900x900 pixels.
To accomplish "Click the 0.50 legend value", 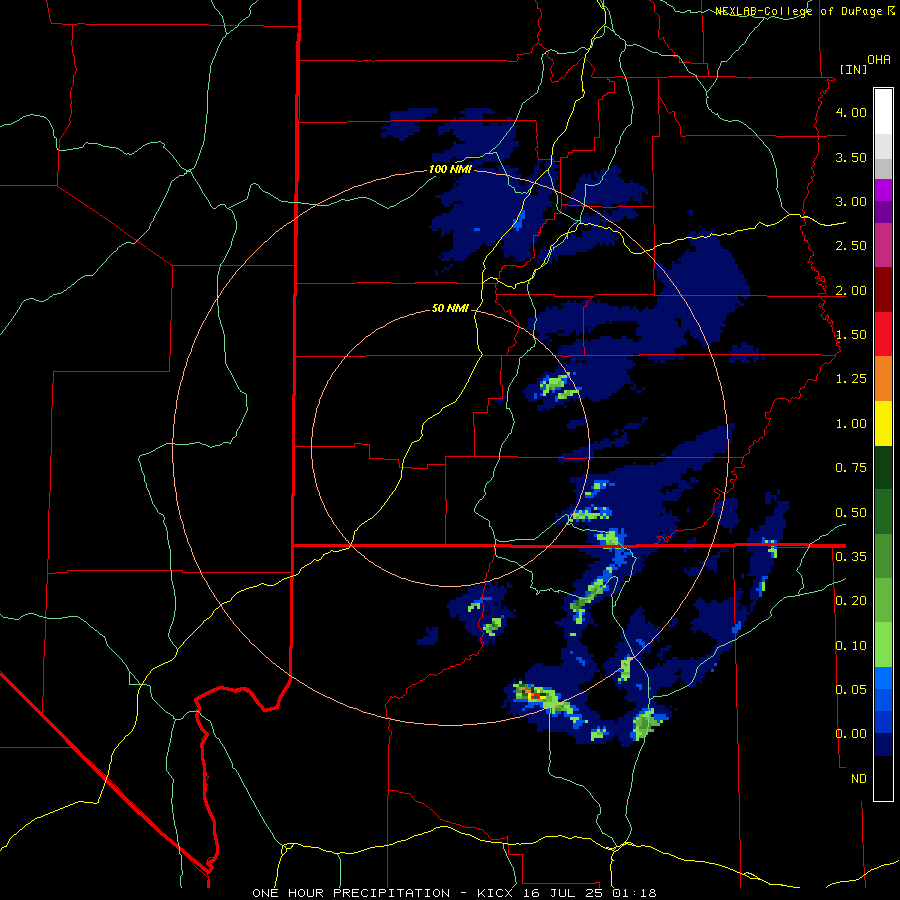I will [851, 513].
